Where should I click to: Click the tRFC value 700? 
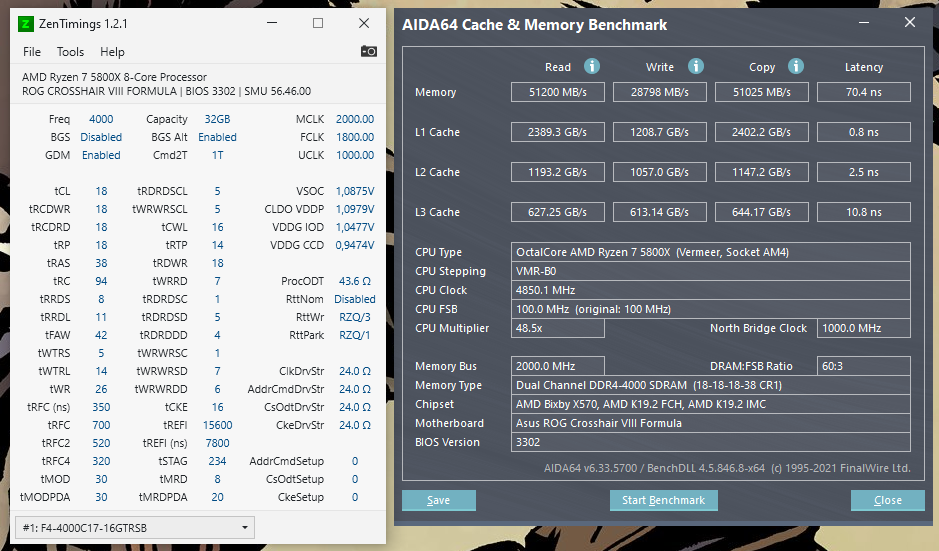[101, 425]
